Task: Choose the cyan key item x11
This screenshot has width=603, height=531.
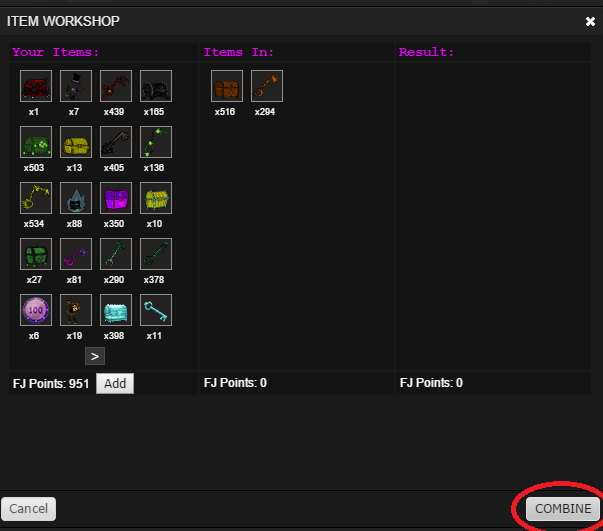Action: [156, 310]
